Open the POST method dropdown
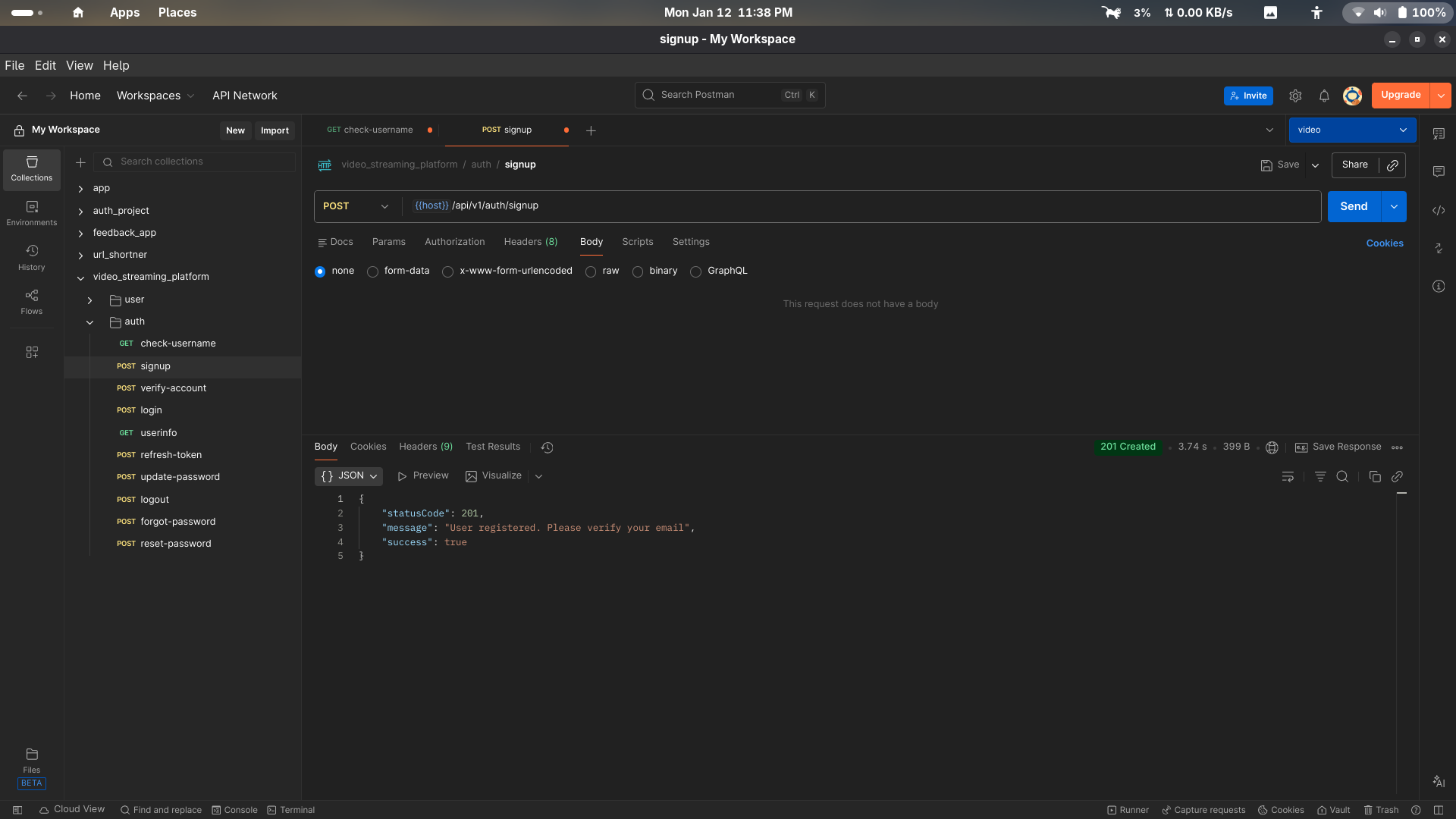Image resolution: width=1456 pixels, height=819 pixels. point(356,206)
